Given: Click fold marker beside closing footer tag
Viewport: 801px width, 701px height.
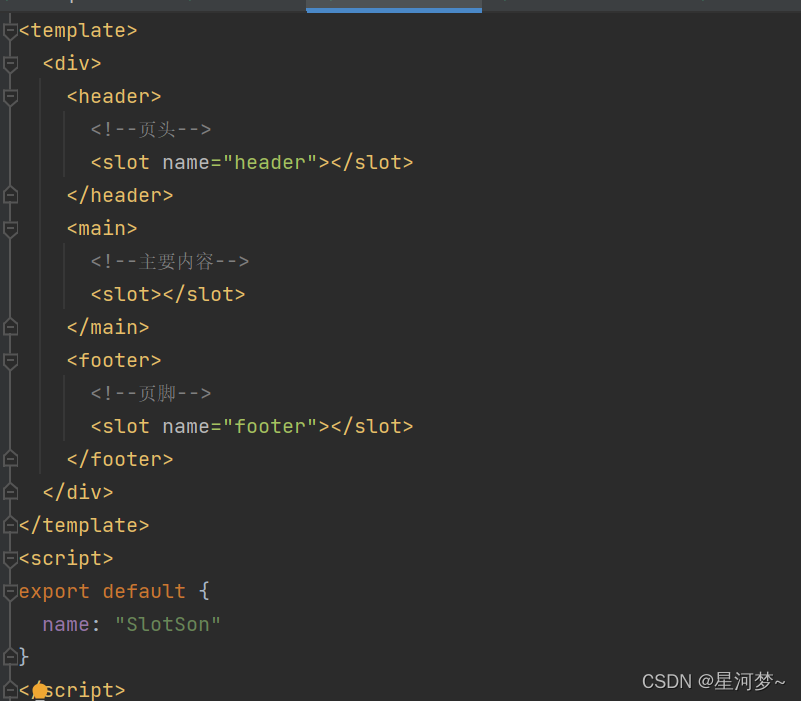Looking at the screenshot, I should 10,459.
